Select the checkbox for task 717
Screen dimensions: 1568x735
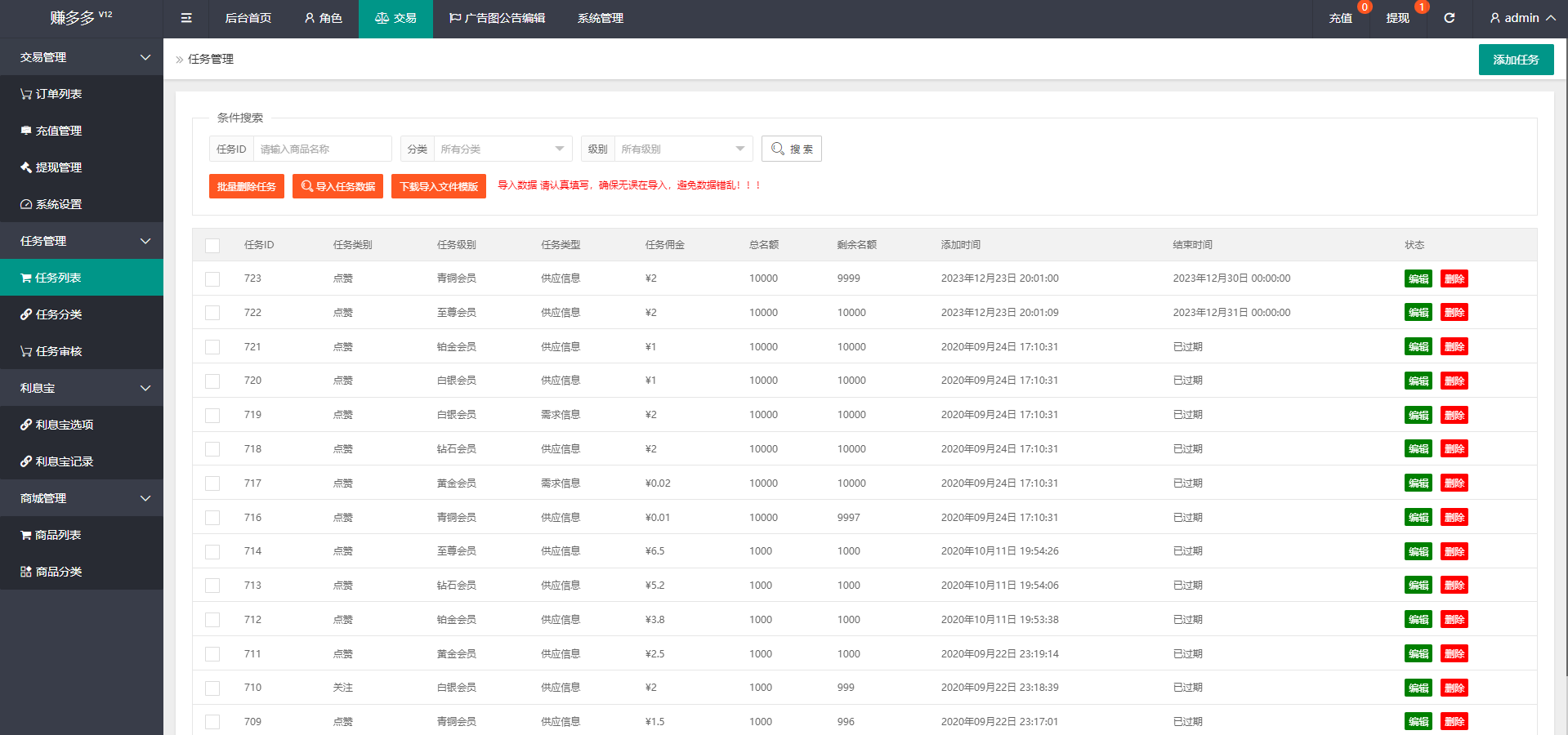[212, 483]
